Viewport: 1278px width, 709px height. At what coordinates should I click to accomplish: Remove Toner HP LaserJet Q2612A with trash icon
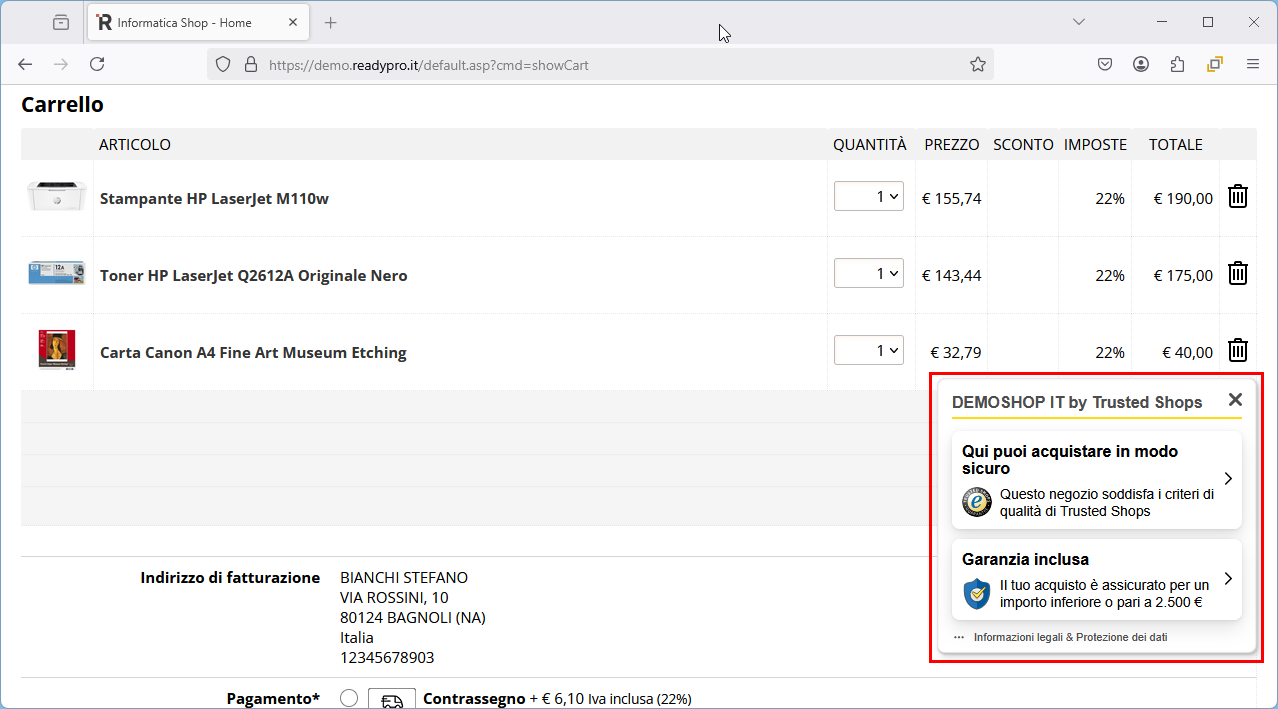[1238, 273]
